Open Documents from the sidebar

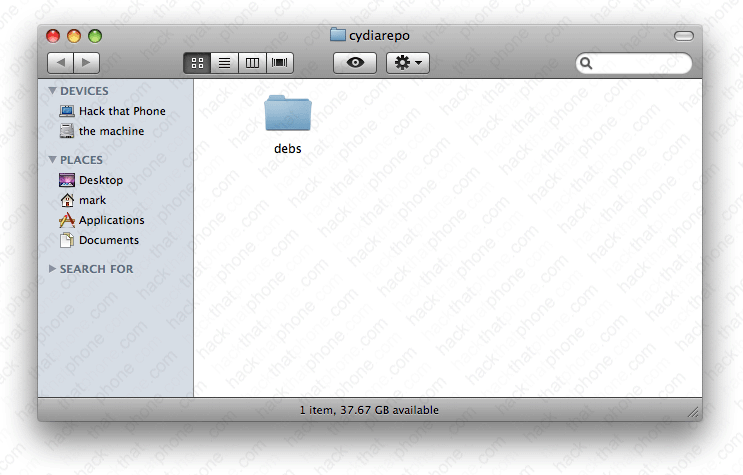[x=108, y=240]
